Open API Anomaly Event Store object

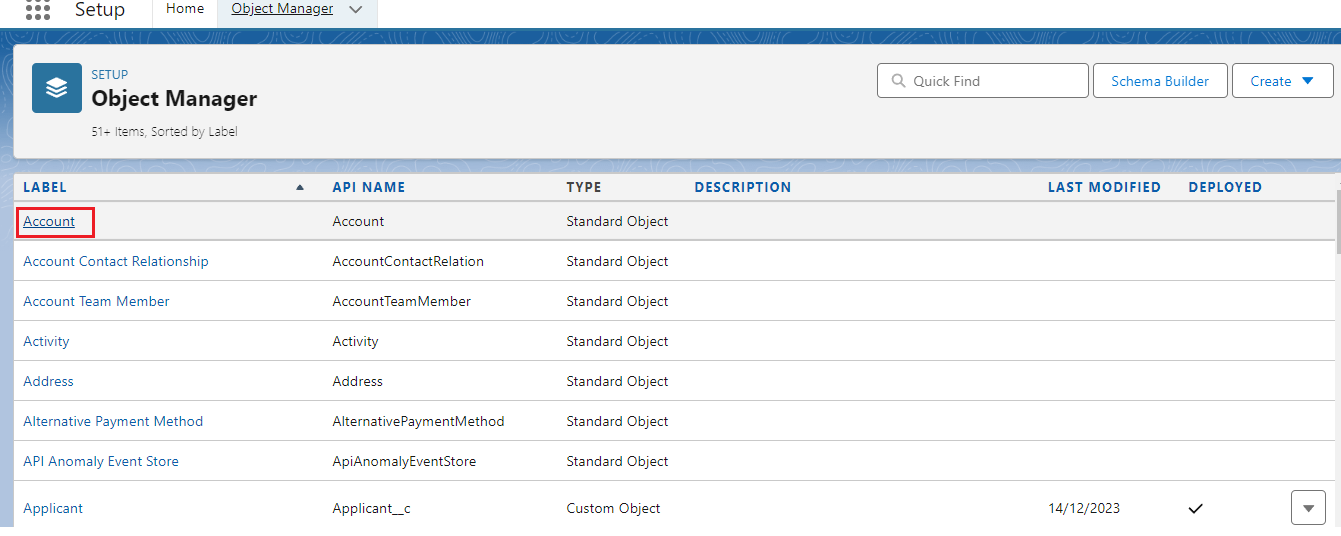pyautogui.click(x=101, y=461)
